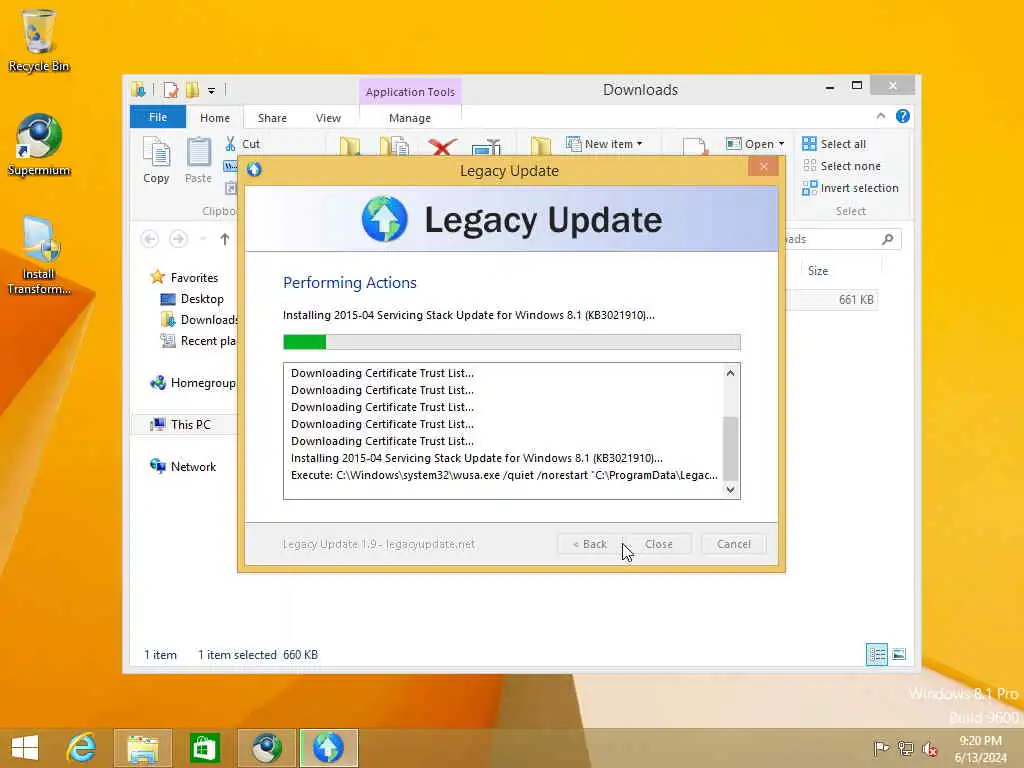Click the log scrollbar thumb
This screenshot has width=1024, height=768.
pyautogui.click(x=730, y=448)
